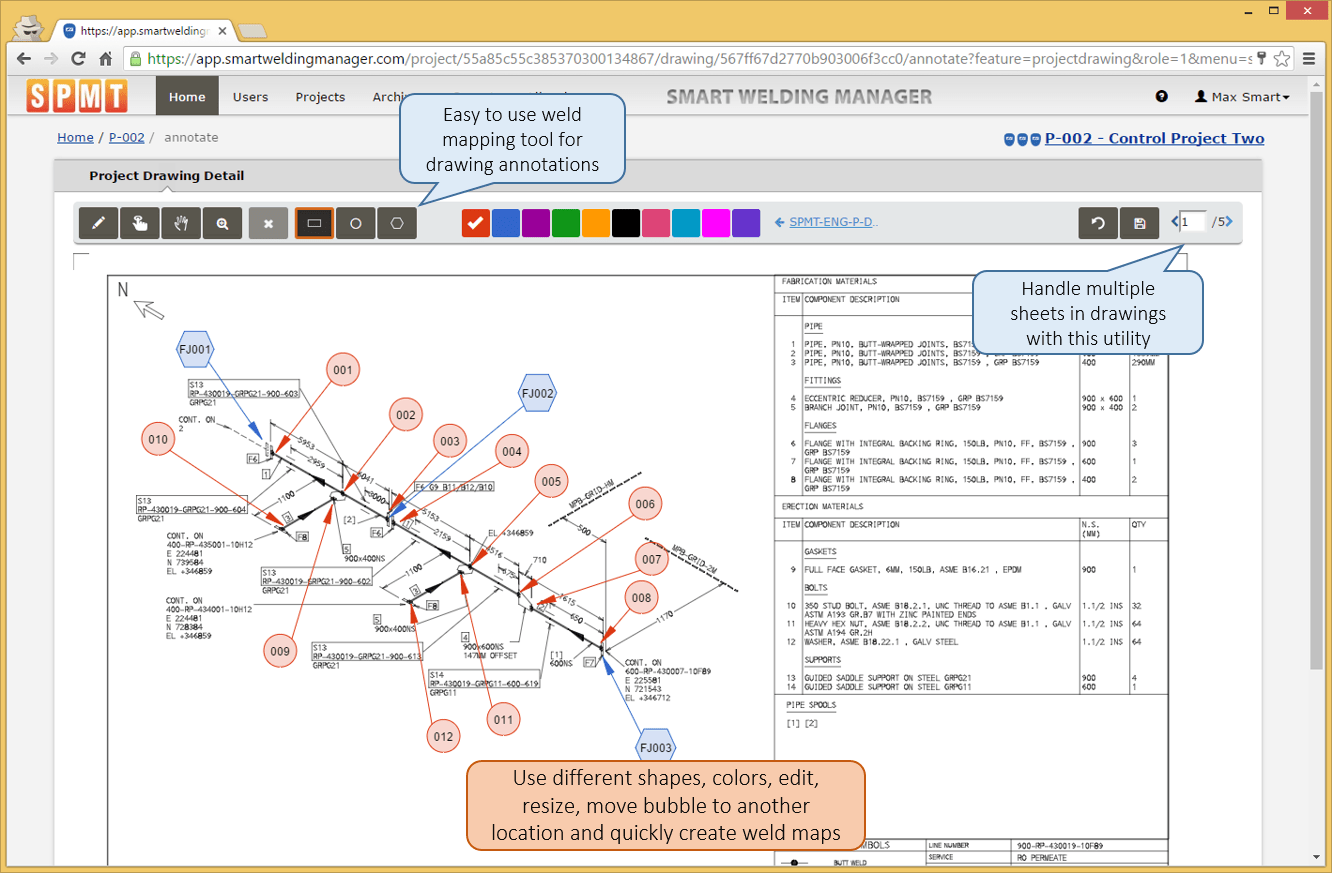
Task: Click the browser back arrow
Action: [25, 58]
